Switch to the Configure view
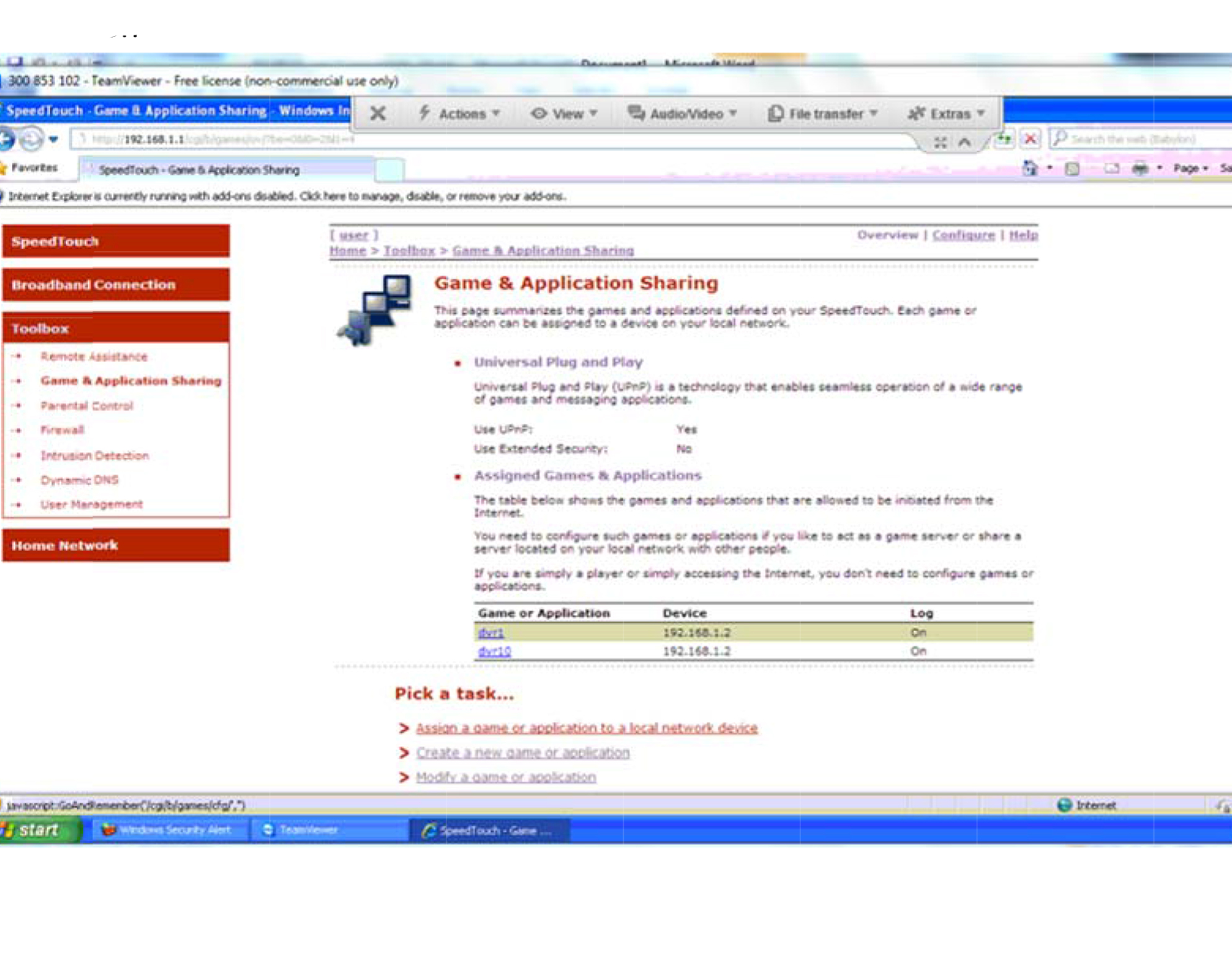The height and width of the screenshot is (957, 1232). click(964, 235)
